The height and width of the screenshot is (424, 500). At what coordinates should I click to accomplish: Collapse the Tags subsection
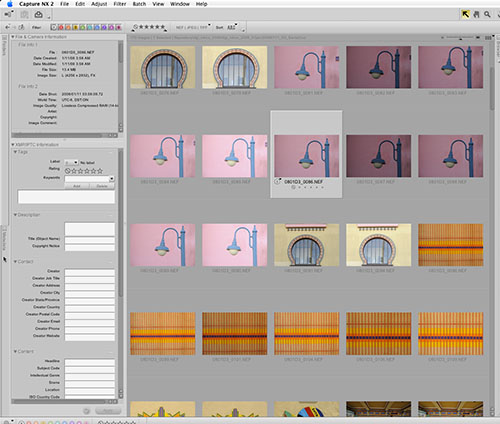coord(15,152)
